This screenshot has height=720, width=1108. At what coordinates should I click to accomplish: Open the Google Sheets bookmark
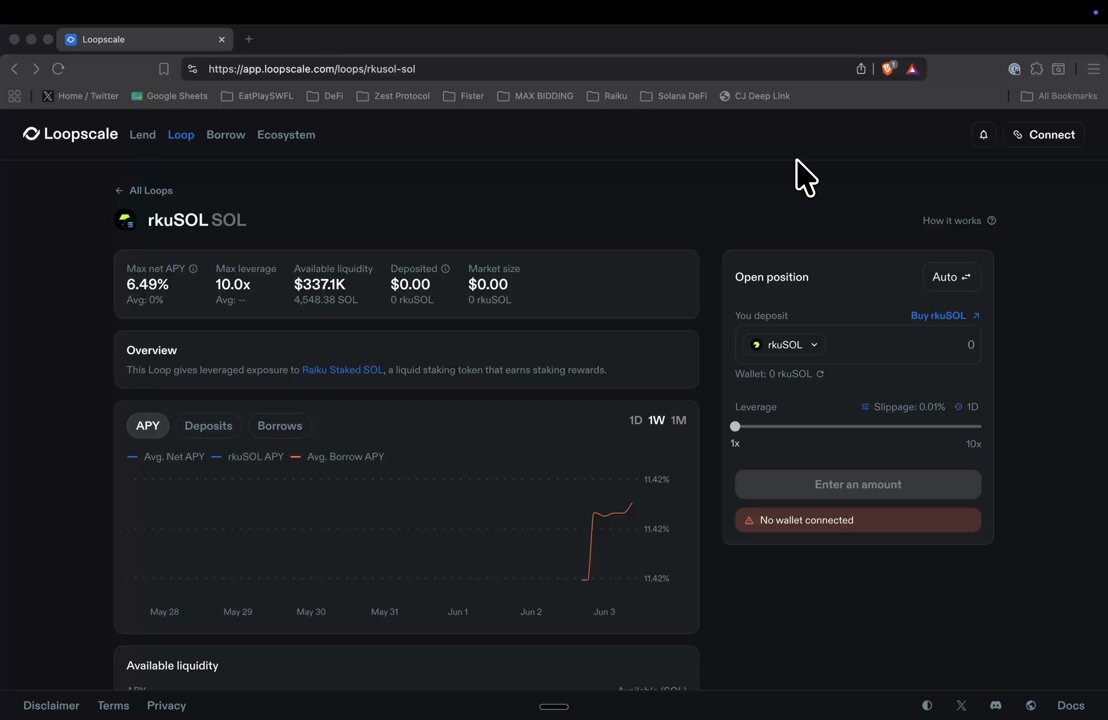pyautogui.click(x=170, y=96)
